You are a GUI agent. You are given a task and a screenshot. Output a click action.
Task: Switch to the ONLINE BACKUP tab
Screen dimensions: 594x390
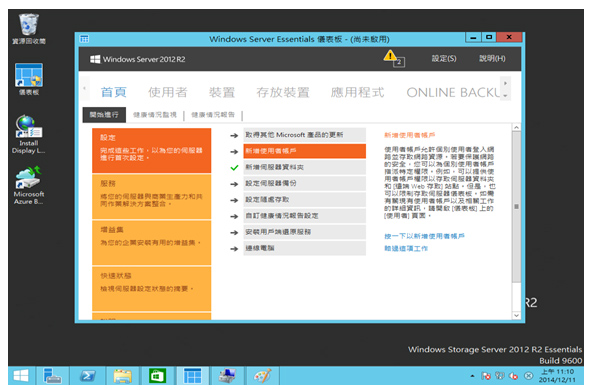click(453, 92)
